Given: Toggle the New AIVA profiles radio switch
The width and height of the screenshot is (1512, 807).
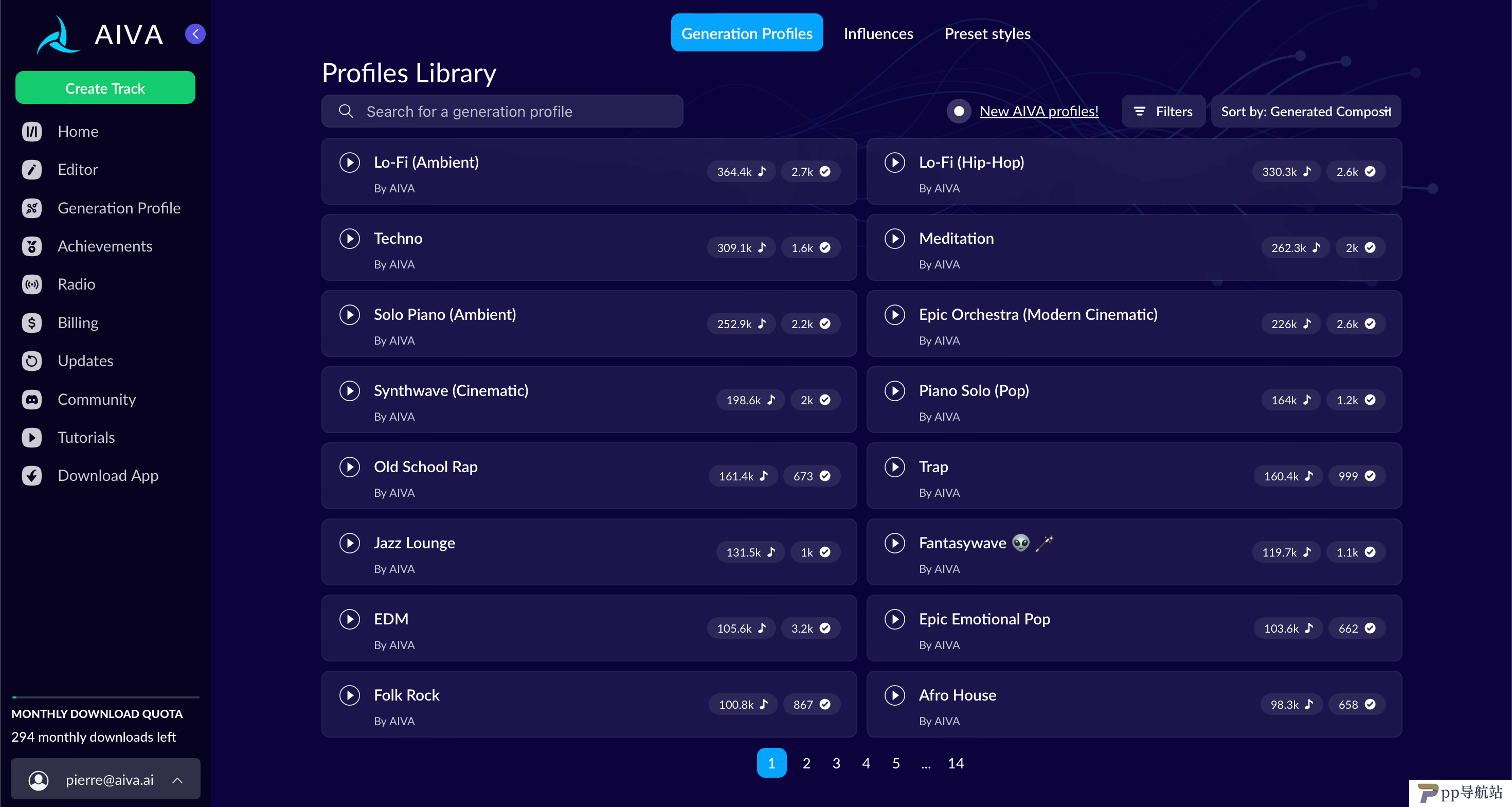Looking at the screenshot, I should (x=959, y=111).
